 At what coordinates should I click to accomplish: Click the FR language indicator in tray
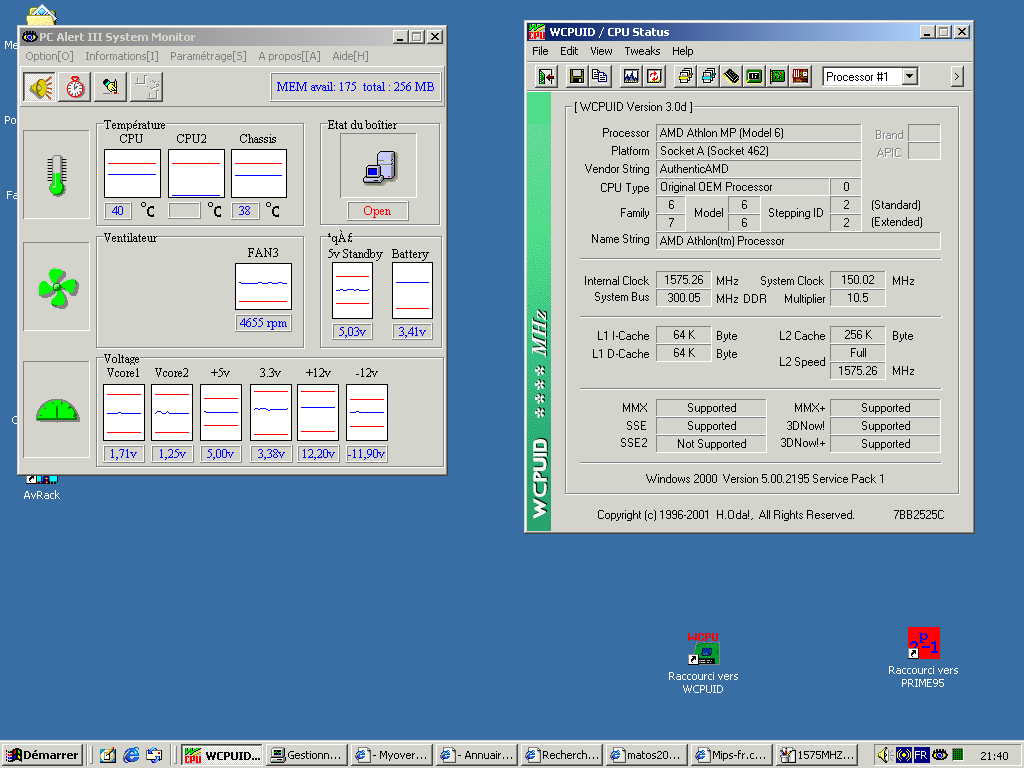[921, 755]
